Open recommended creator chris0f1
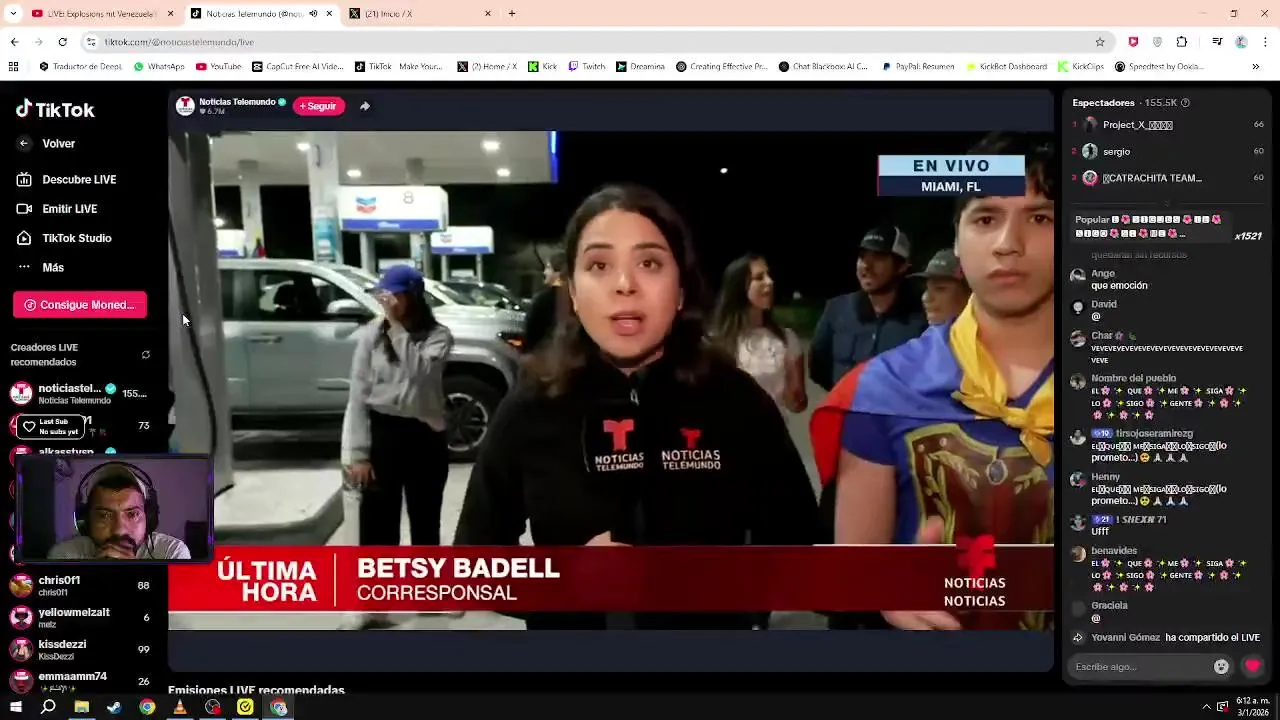This screenshot has height=720, width=1280. point(78,585)
